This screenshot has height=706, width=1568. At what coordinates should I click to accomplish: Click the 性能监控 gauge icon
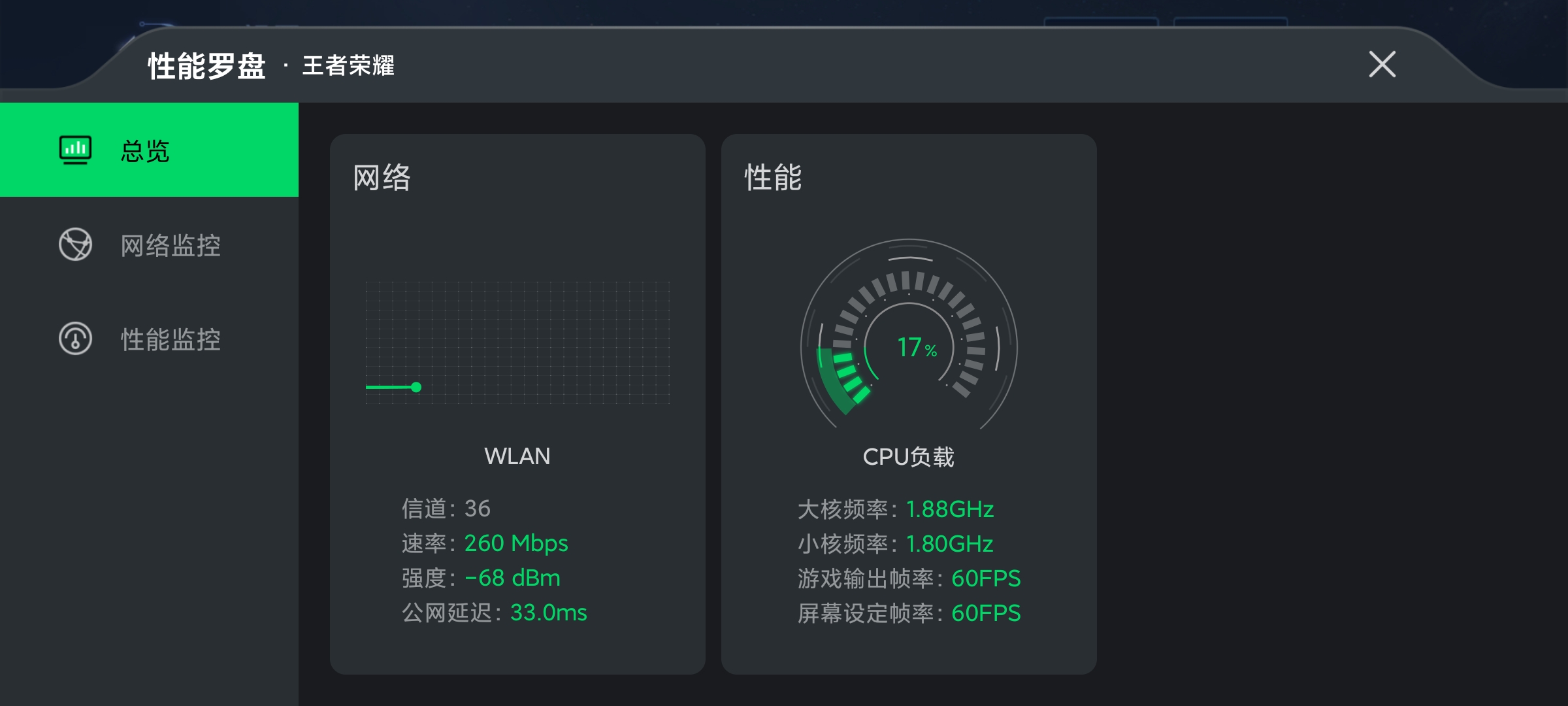(75, 339)
